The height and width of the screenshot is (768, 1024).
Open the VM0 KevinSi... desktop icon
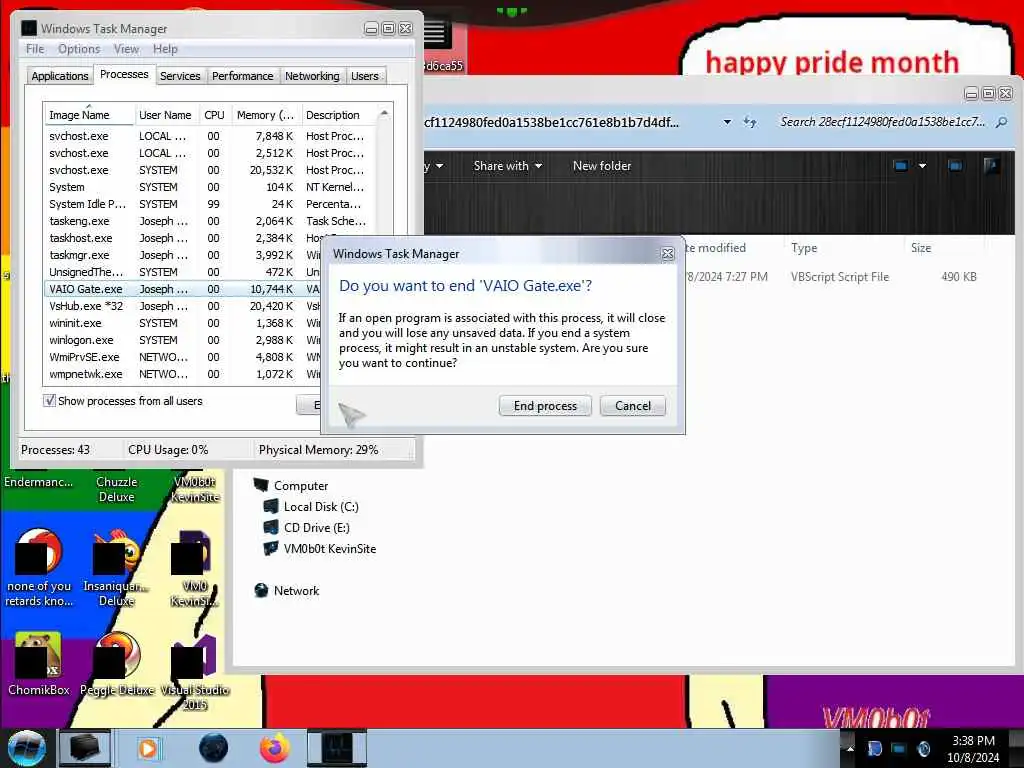pos(195,568)
